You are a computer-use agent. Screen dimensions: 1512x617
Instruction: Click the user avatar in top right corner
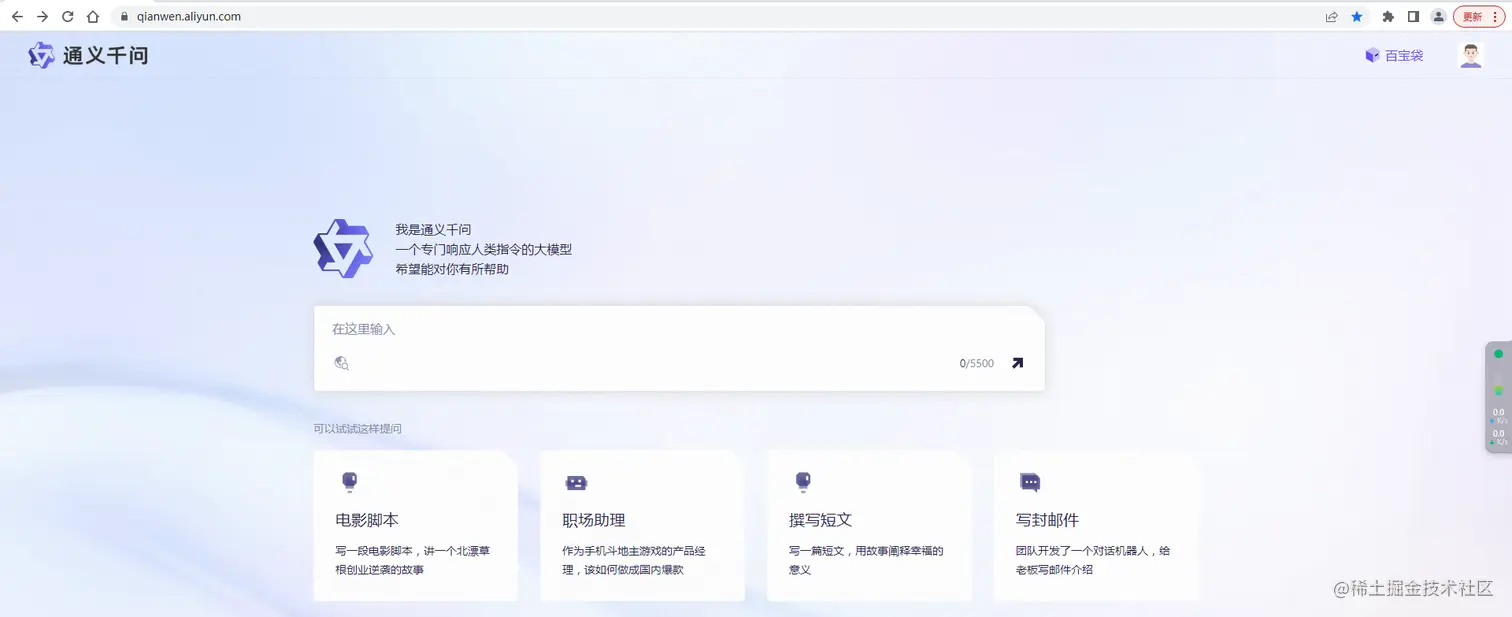[1469, 55]
